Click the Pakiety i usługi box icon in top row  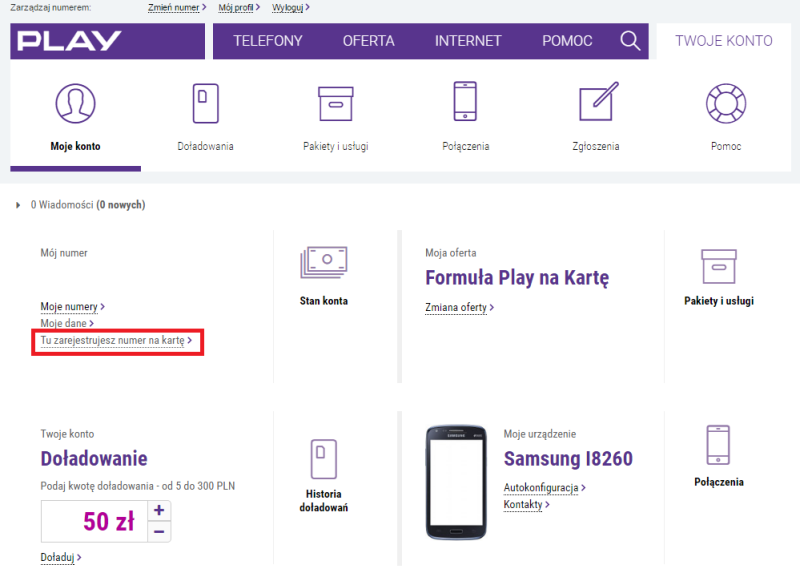point(336,104)
